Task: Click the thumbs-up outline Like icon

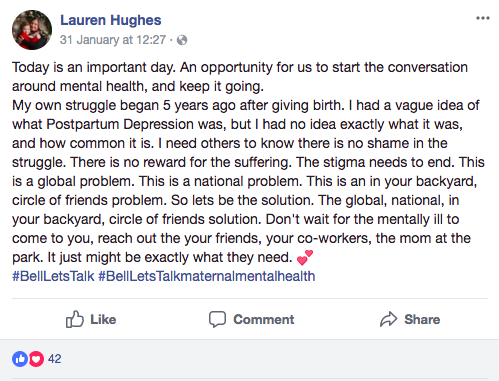Action: [75, 319]
